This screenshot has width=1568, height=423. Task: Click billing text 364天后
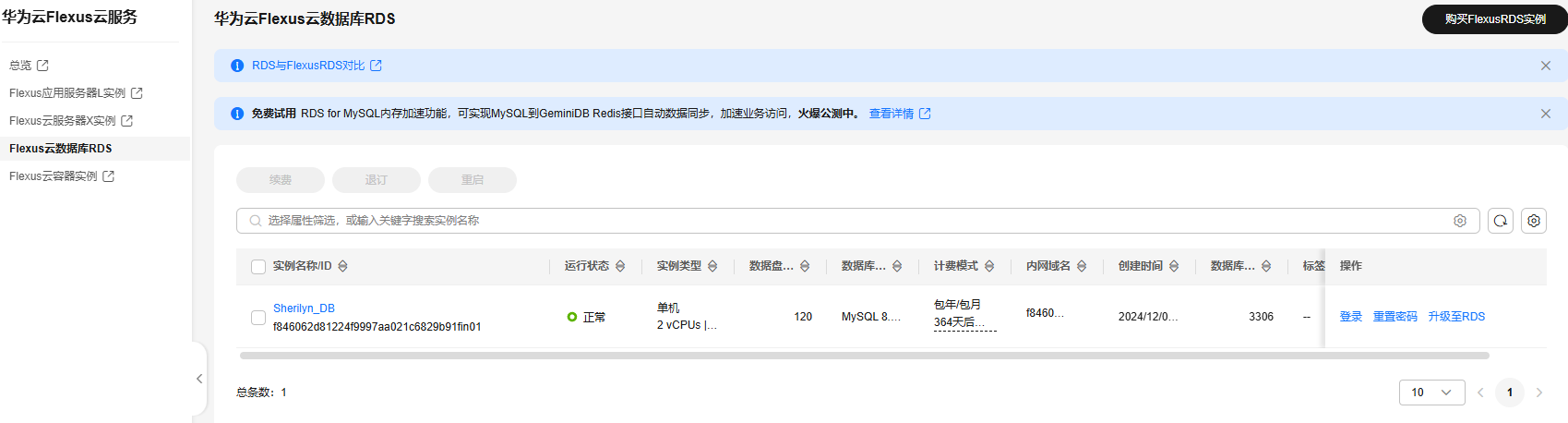pyautogui.click(x=960, y=322)
